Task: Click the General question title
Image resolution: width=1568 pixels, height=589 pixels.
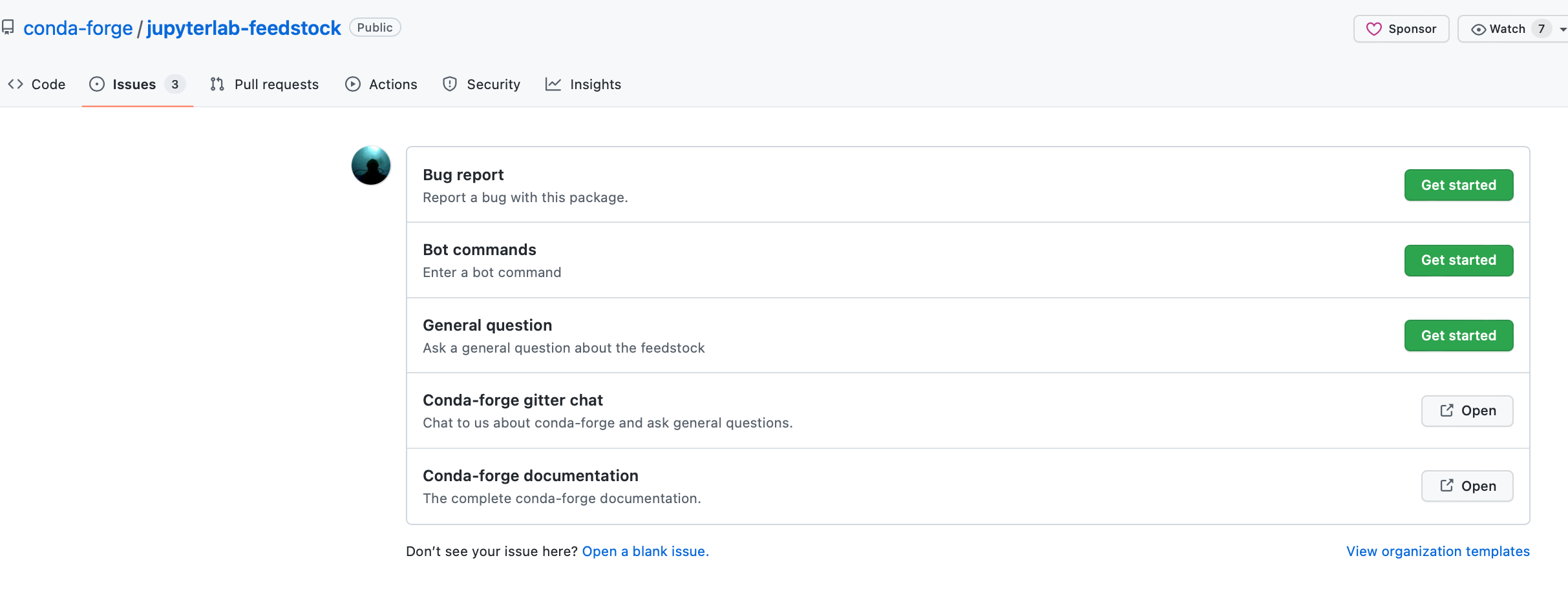Action: [x=487, y=325]
